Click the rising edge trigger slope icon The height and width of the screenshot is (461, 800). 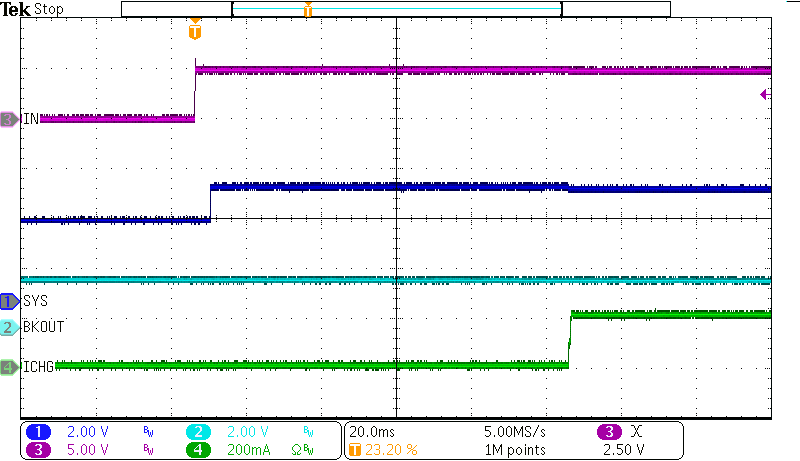coord(637,432)
